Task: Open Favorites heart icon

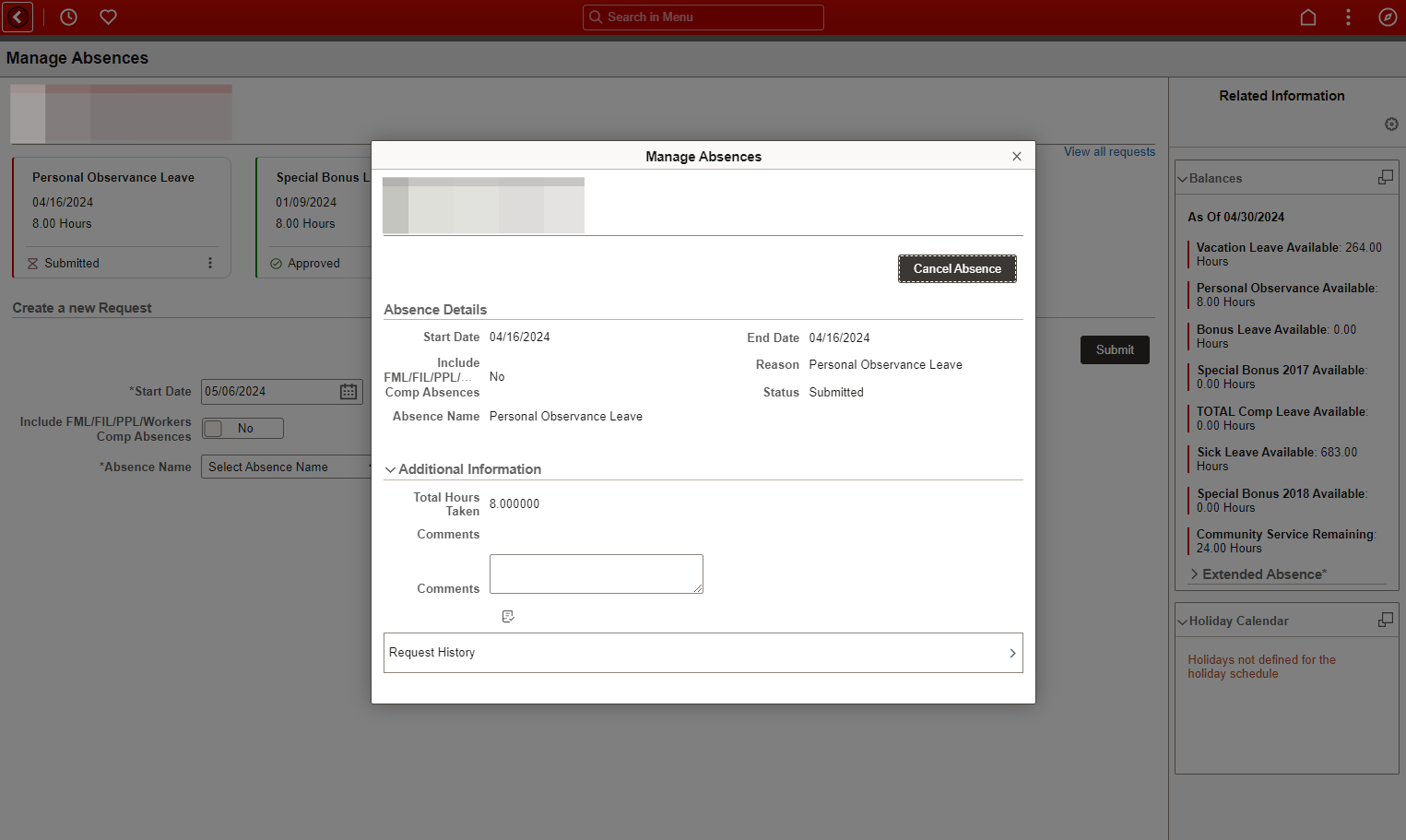Action: pyautogui.click(x=108, y=17)
